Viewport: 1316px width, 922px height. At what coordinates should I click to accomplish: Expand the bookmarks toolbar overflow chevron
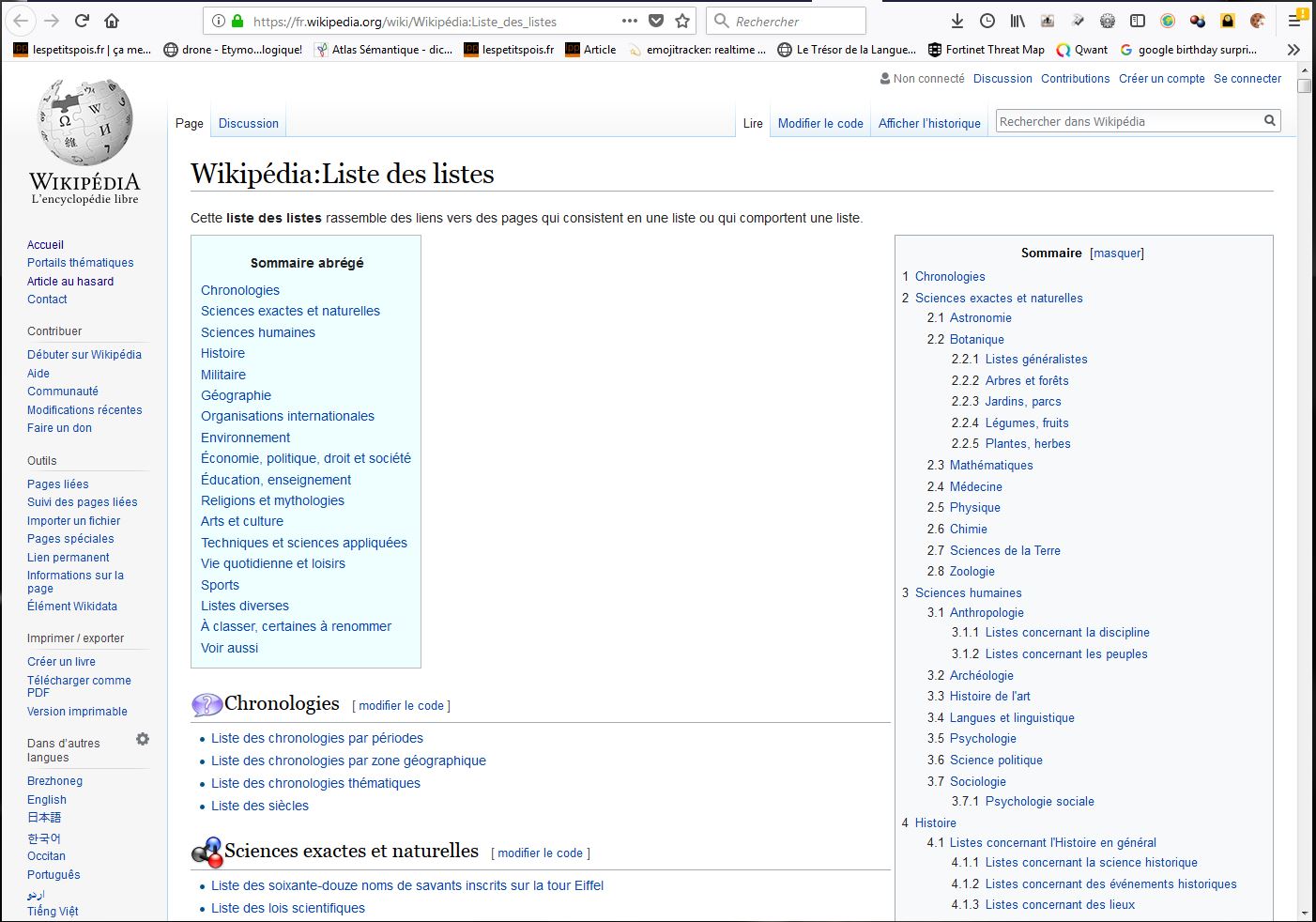(x=1293, y=50)
